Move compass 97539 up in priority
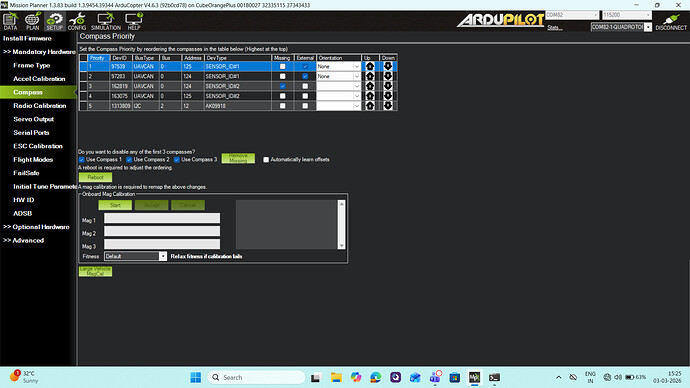Image resolution: width=690 pixels, height=388 pixels. tap(370, 66)
